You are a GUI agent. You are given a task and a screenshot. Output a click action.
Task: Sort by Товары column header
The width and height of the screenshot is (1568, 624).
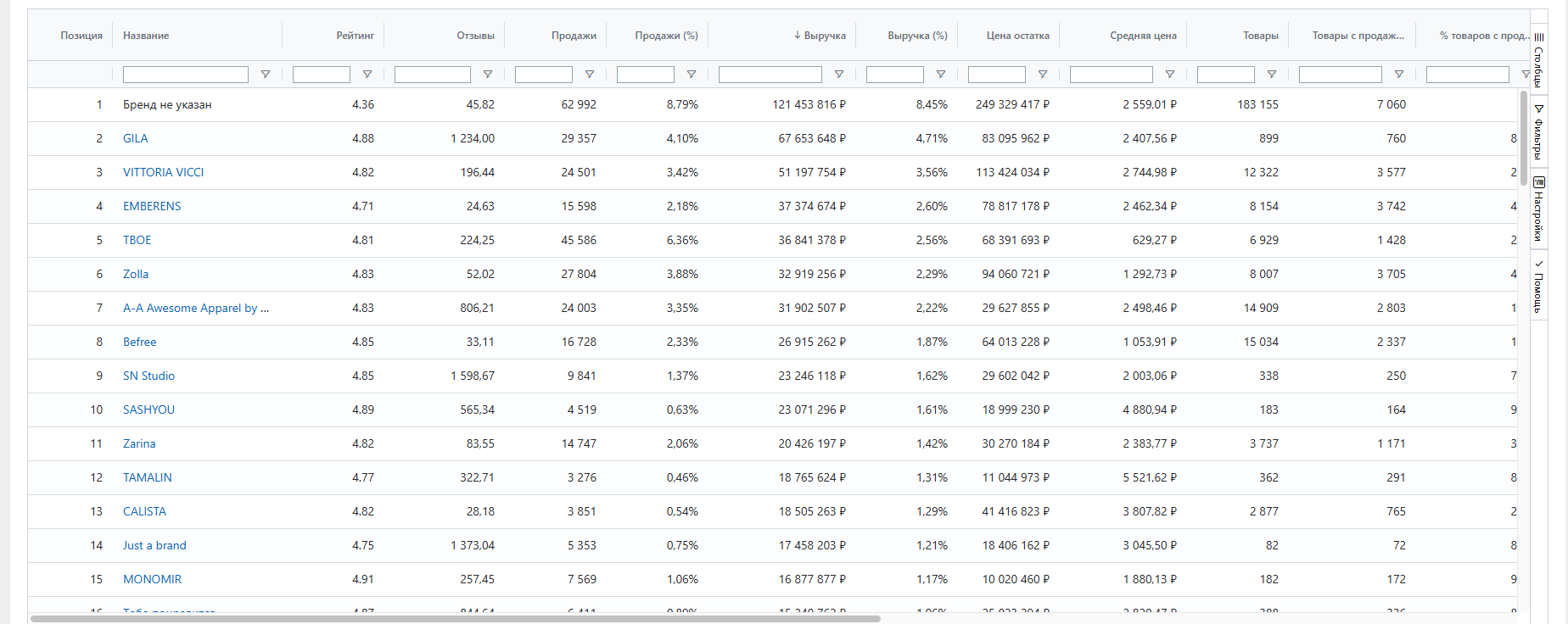(1261, 36)
